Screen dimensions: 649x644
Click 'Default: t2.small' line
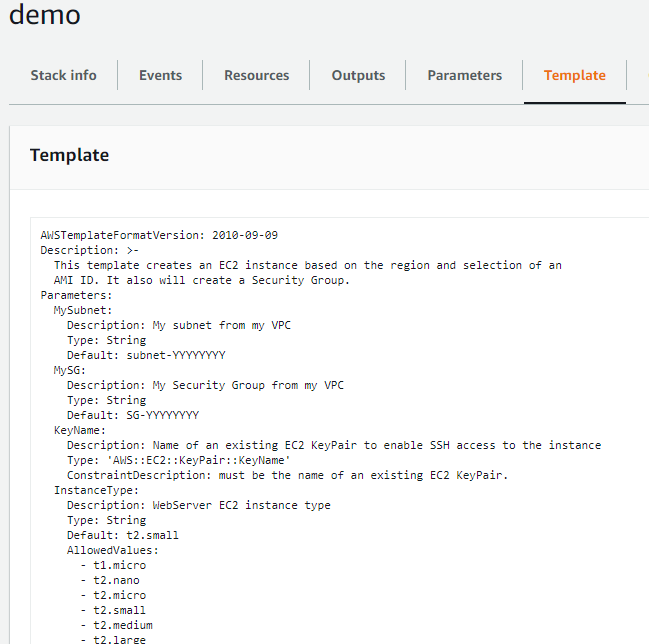coord(123,535)
